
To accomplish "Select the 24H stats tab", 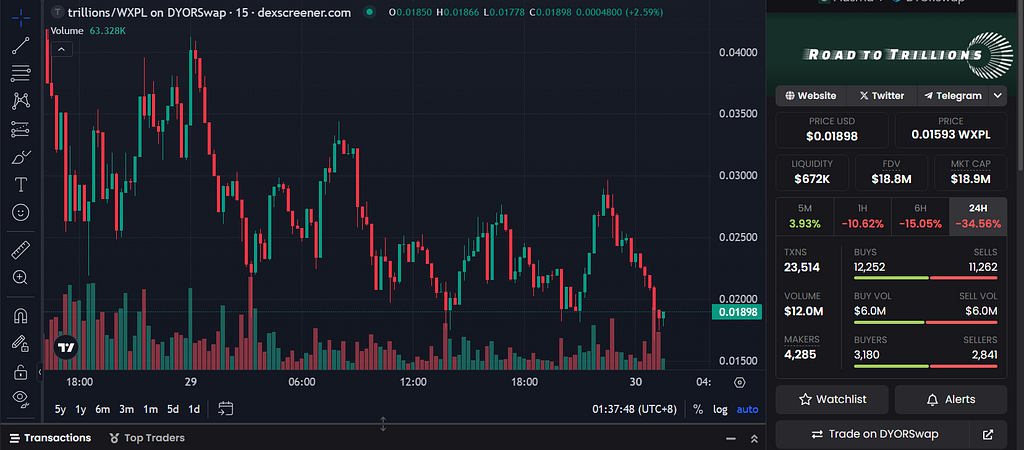I will (978, 217).
